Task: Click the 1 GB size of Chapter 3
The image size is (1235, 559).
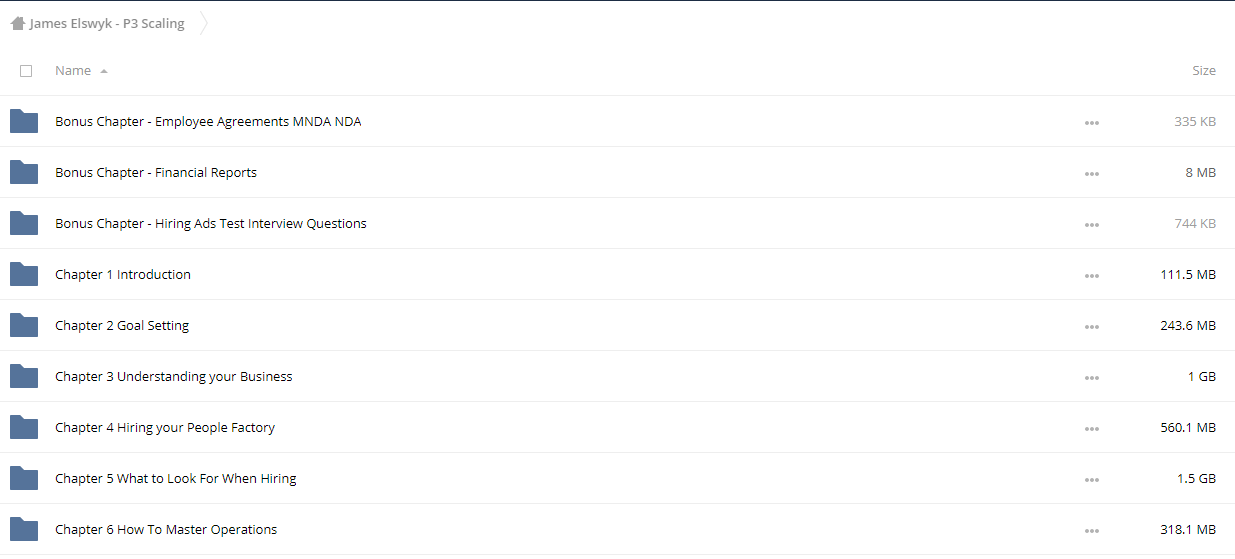Action: click(1202, 377)
